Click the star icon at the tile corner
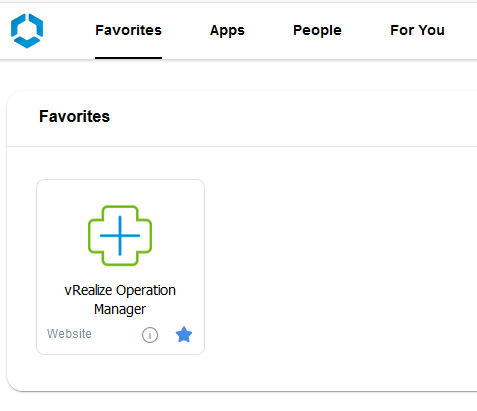The width and height of the screenshot is (477, 411). tap(184, 334)
